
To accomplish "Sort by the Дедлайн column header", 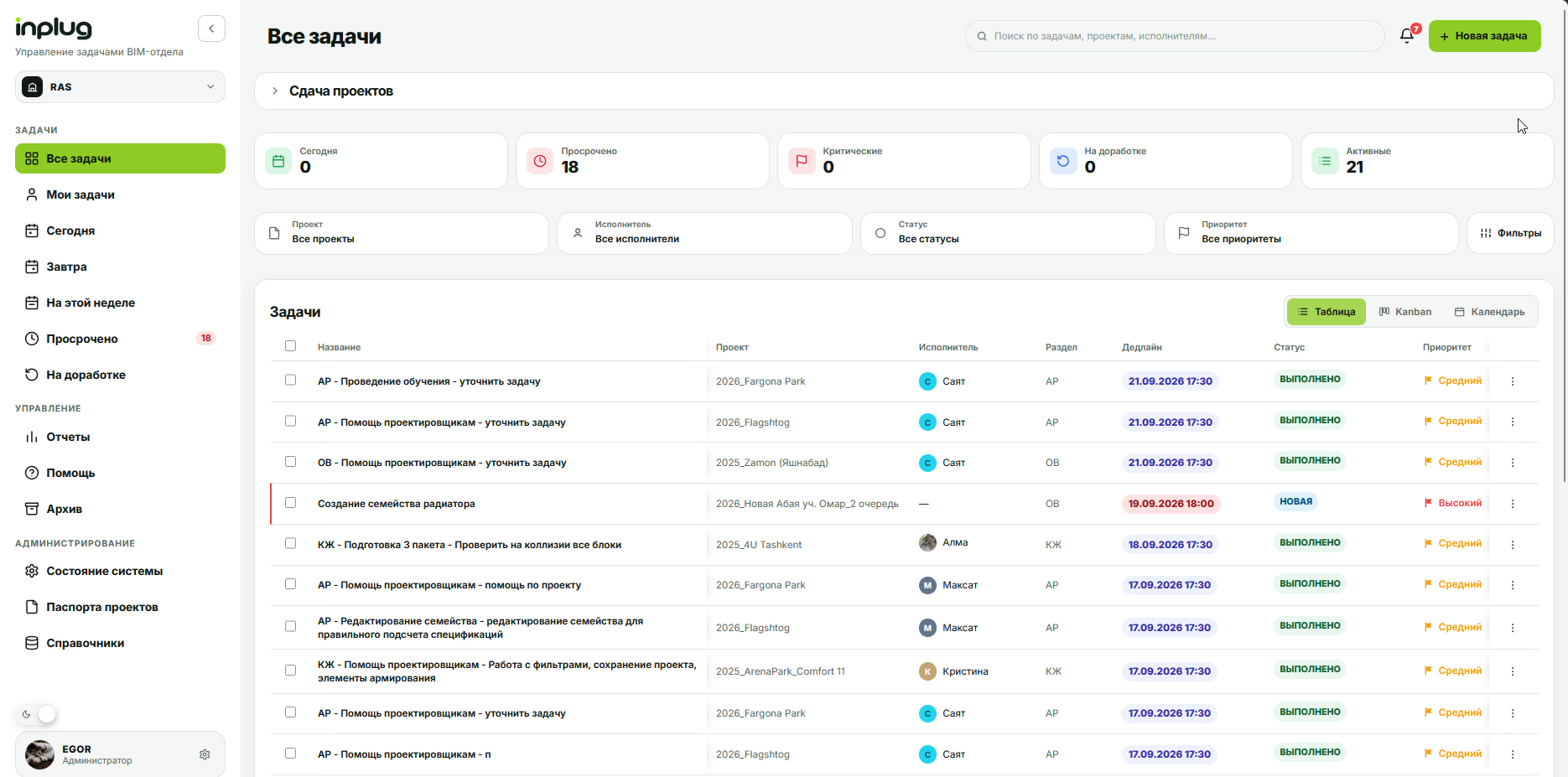I will pyautogui.click(x=1141, y=347).
